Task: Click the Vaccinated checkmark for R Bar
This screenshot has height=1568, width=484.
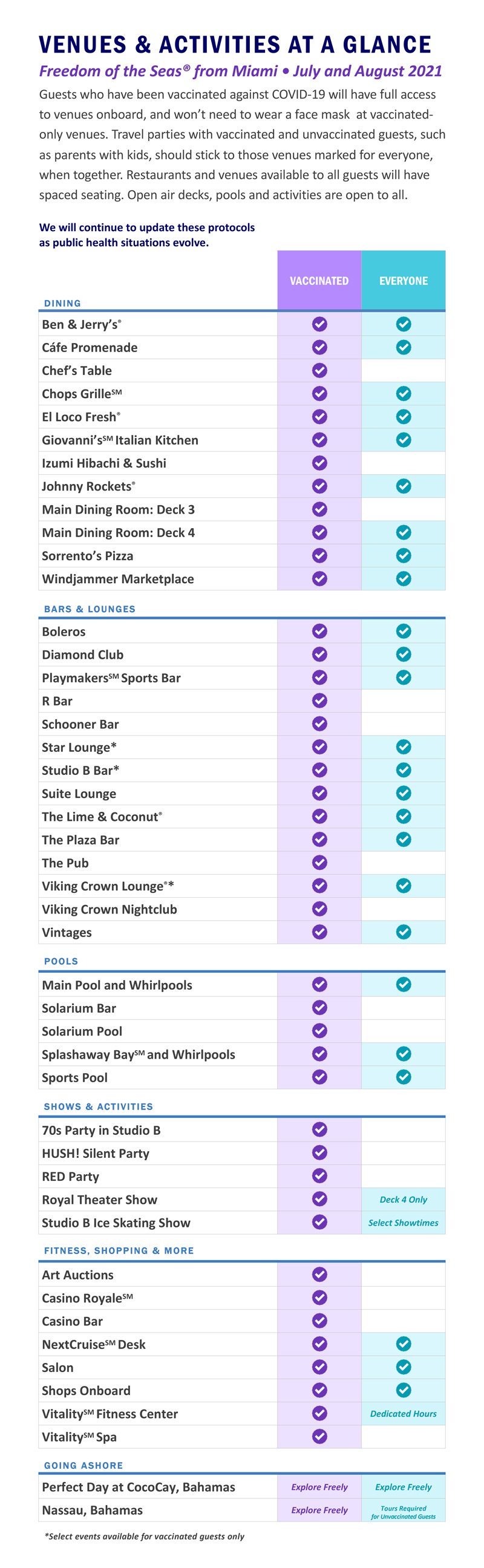Action: (x=319, y=701)
